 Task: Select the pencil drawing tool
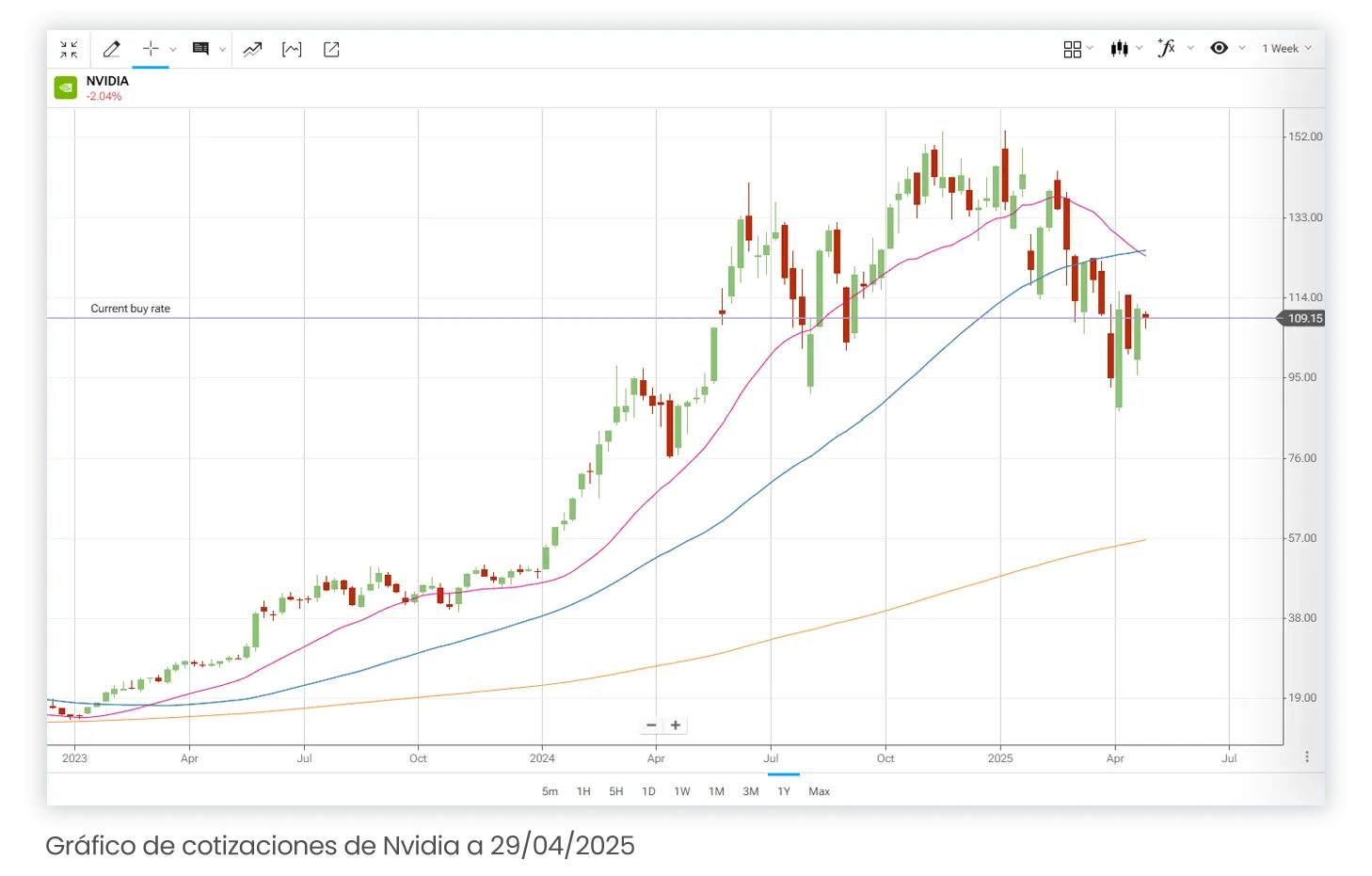tap(111, 49)
